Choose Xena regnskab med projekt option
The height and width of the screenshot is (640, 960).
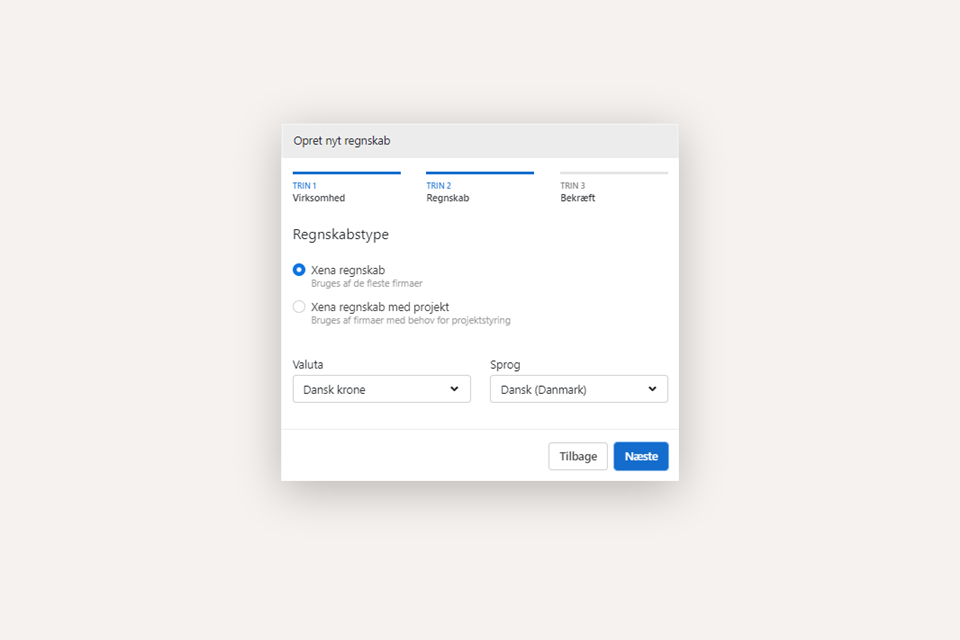299,307
